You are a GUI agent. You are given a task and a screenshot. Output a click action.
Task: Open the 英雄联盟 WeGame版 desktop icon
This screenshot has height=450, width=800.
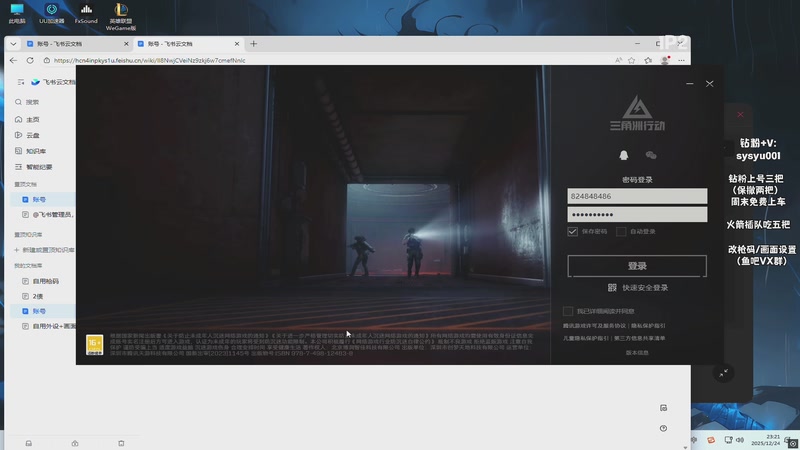121,17
